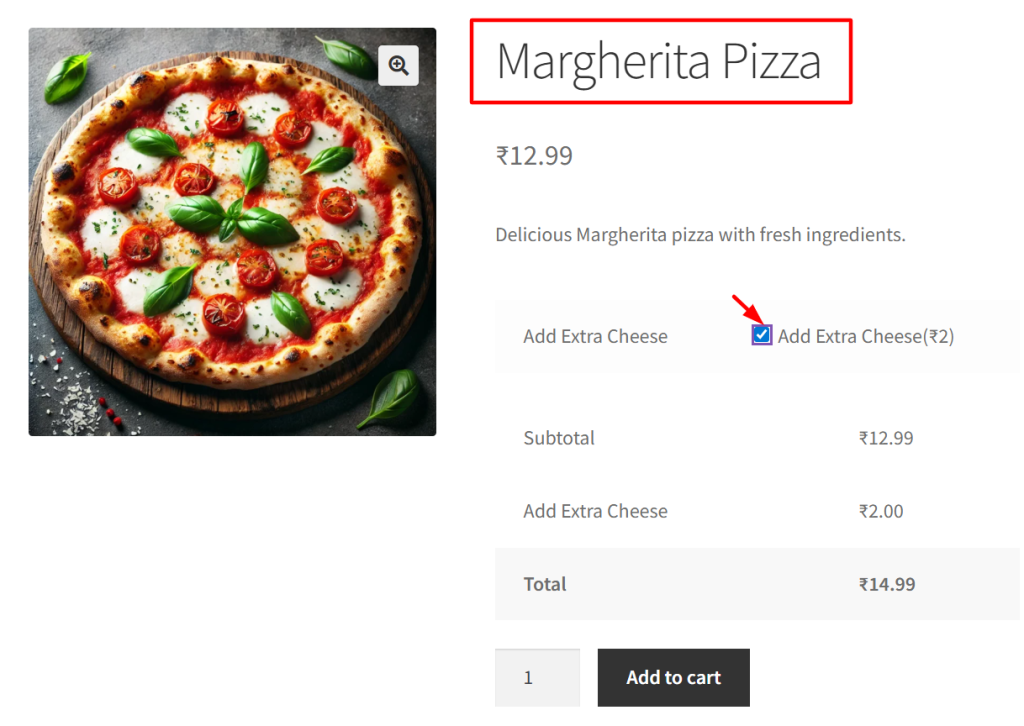Click the magnifier zoom icon on the pizza photo

pos(398,66)
